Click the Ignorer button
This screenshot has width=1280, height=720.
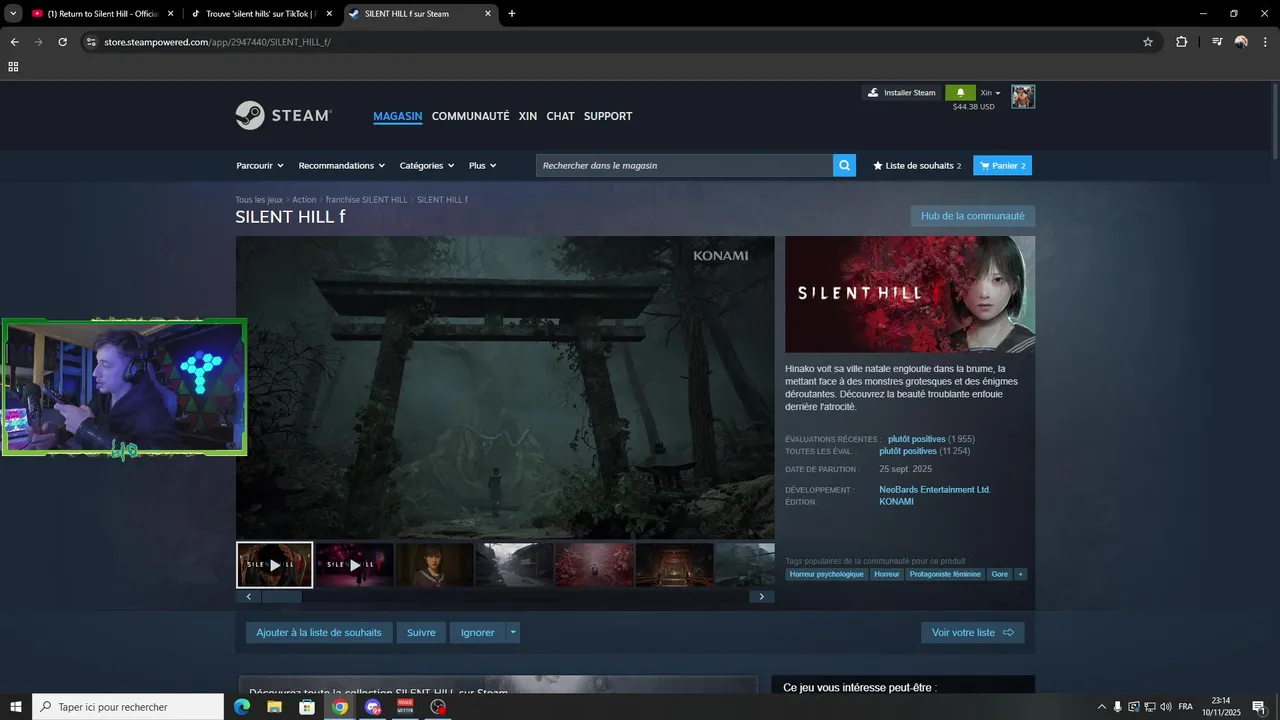point(478,632)
